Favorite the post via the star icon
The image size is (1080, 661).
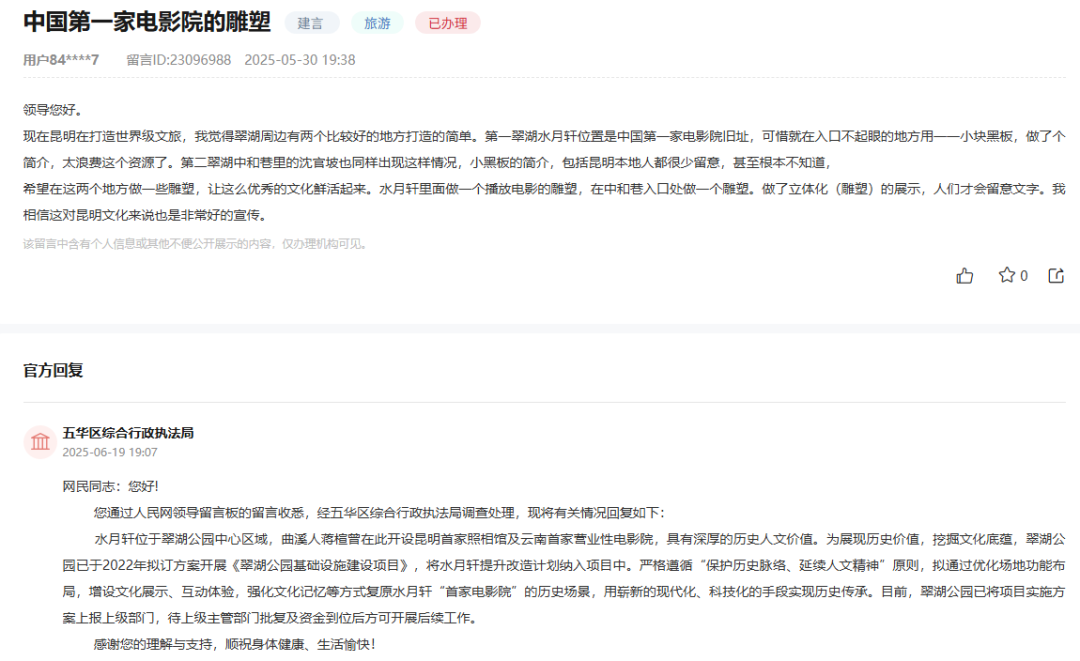point(1007,277)
